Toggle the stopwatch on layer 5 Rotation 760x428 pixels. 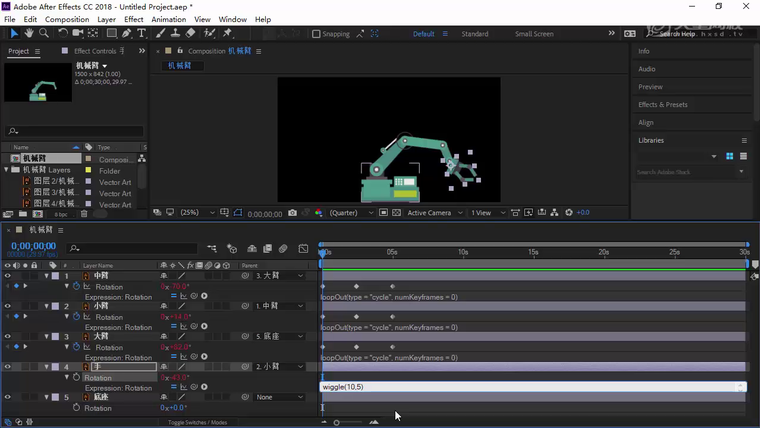click(76, 408)
